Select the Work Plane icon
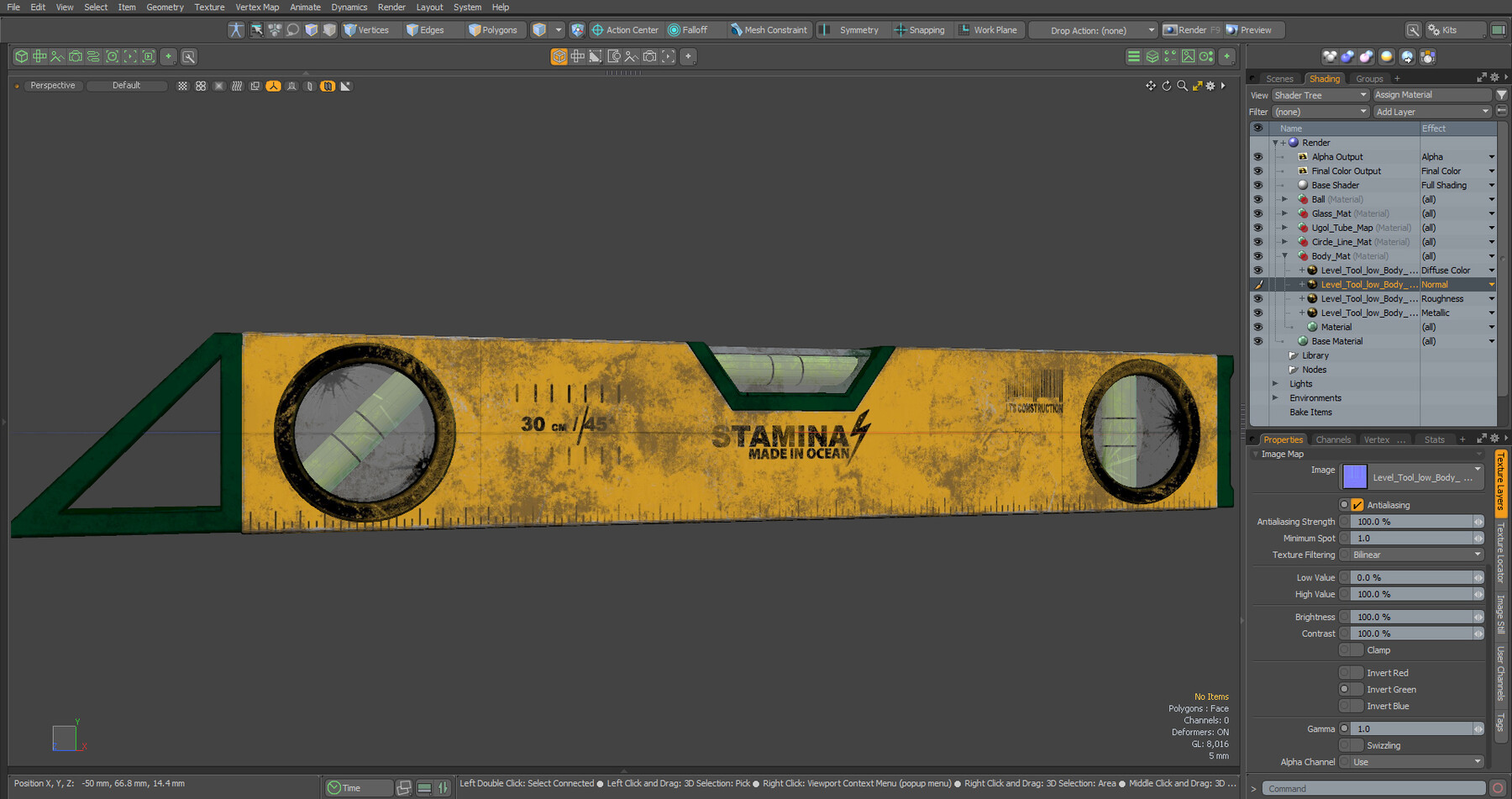The image size is (1512, 799). tap(990, 29)
